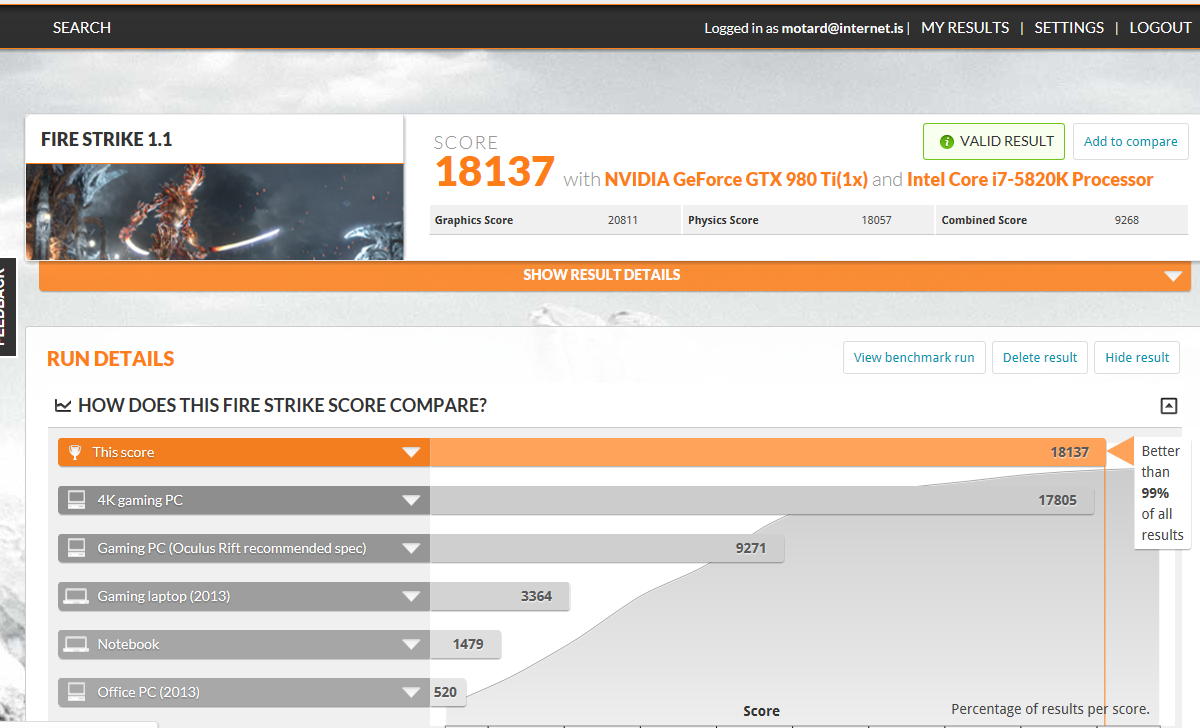Screen dimensions: 1200x728
Task: Go to MY RESULTS
Action: pyautogui.click(x=964, y=27)
